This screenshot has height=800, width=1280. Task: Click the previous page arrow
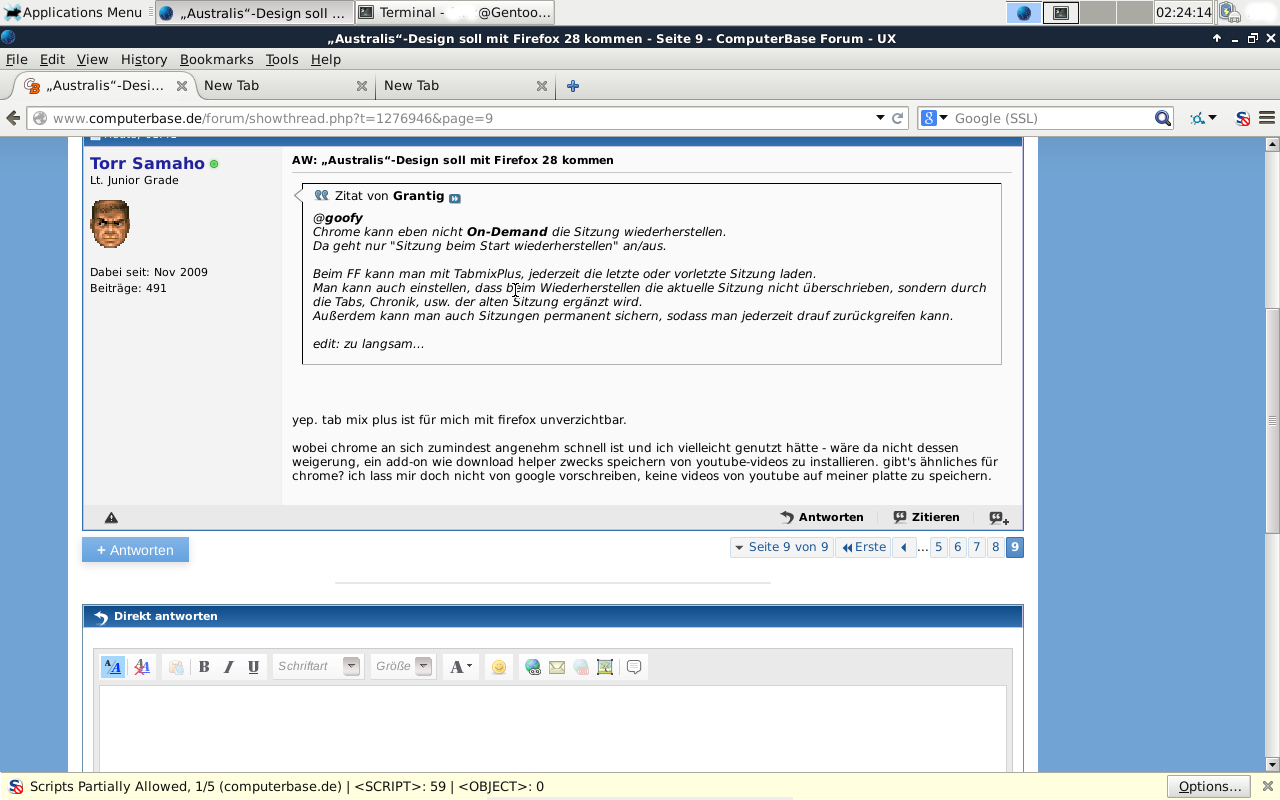tap(904, 547)
